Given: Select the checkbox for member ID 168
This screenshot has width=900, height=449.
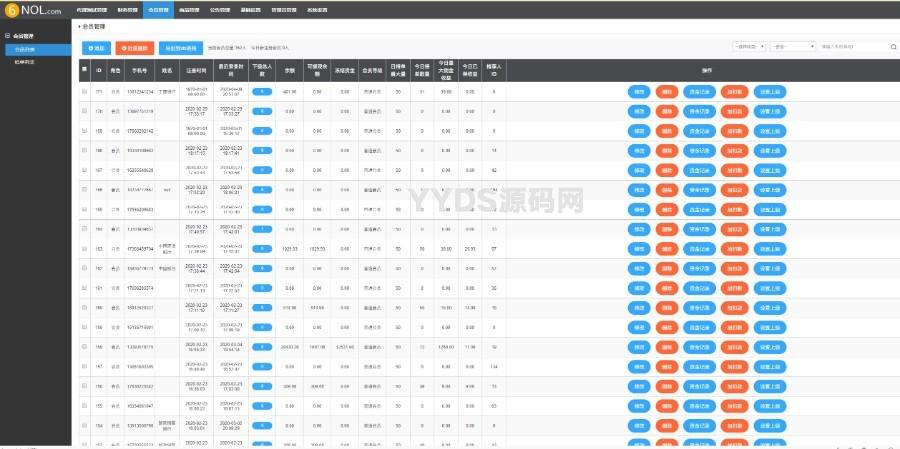Looking at the screenshot, I should 84,151.
